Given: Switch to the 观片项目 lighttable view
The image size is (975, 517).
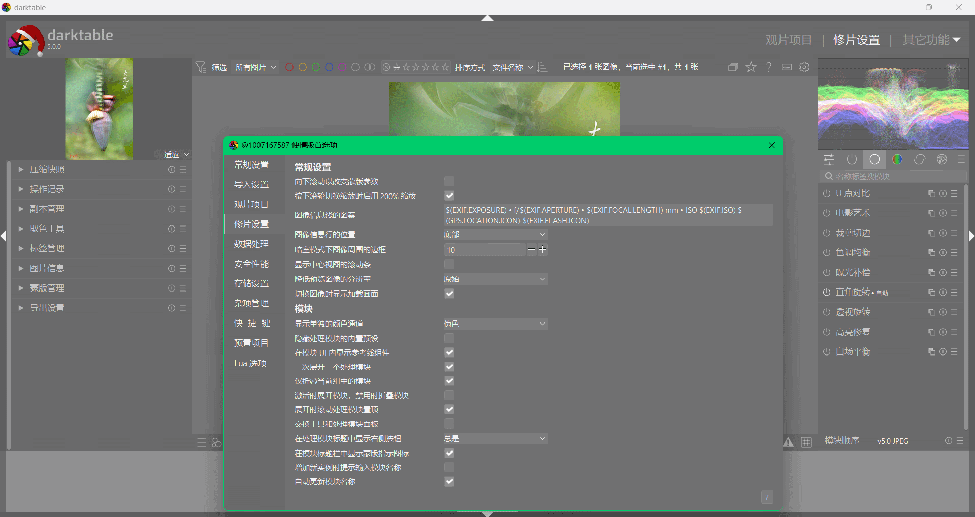Looking at the screenshot, I should [788, 40].
